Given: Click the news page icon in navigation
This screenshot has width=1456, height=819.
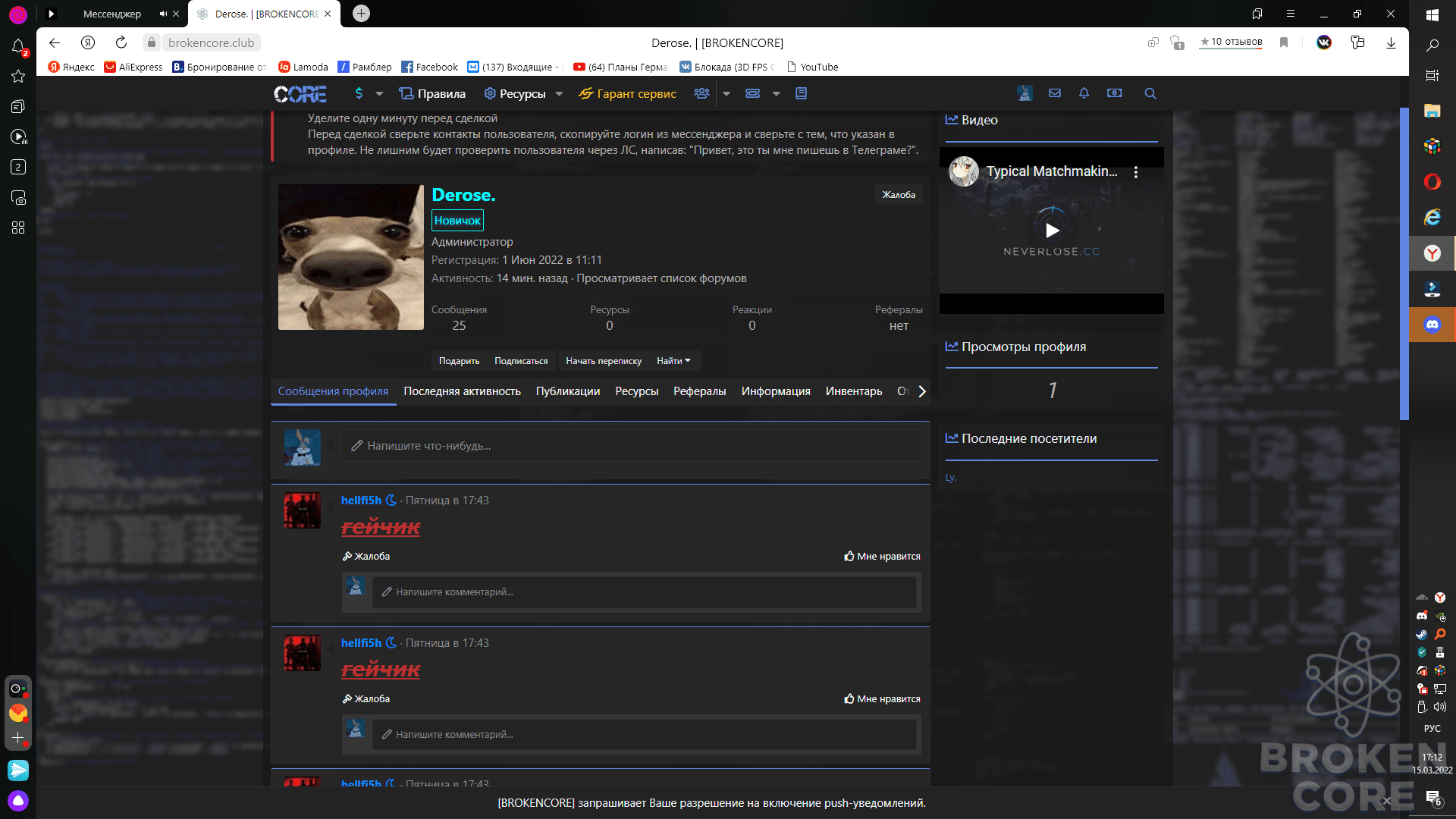Looking at the screenshot, I should pyautogui.click(x=801, y=93).
